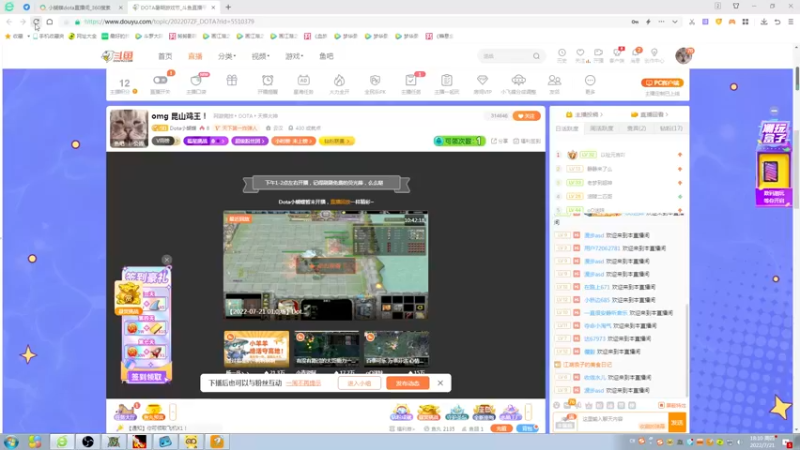Click the streamer cat avatar thumbnail
The image size is (800, 450).
click(x=129, y=128)
